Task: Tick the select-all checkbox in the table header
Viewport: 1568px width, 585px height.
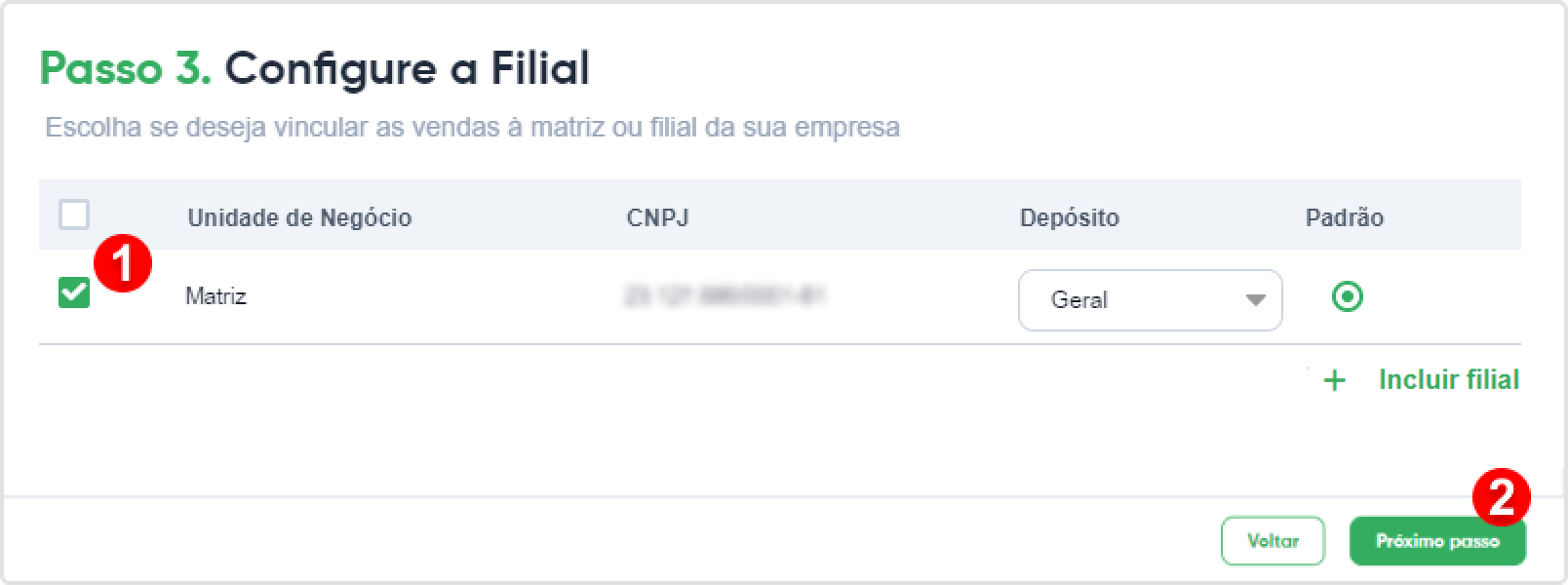Action: 74,214
